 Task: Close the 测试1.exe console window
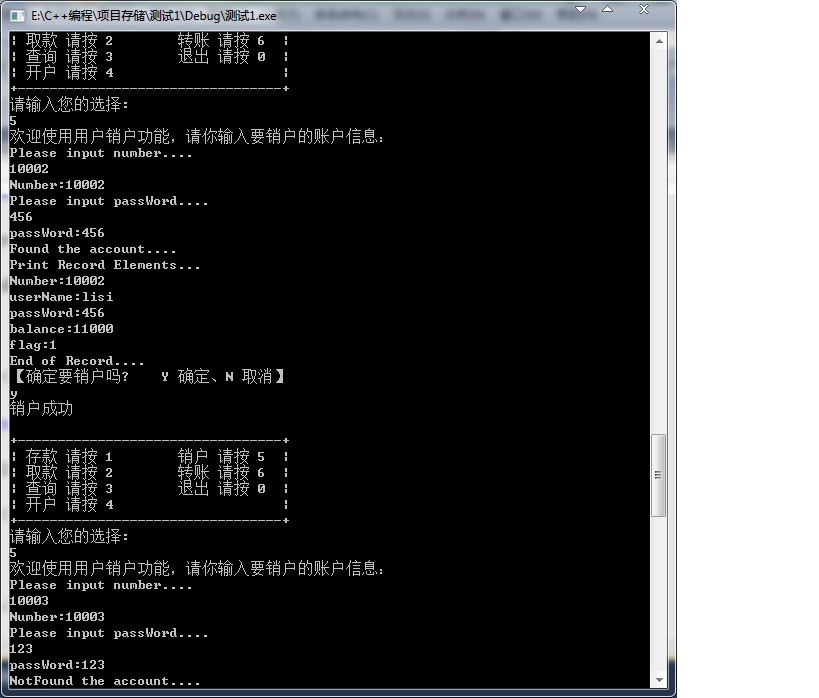click(644, 9)
